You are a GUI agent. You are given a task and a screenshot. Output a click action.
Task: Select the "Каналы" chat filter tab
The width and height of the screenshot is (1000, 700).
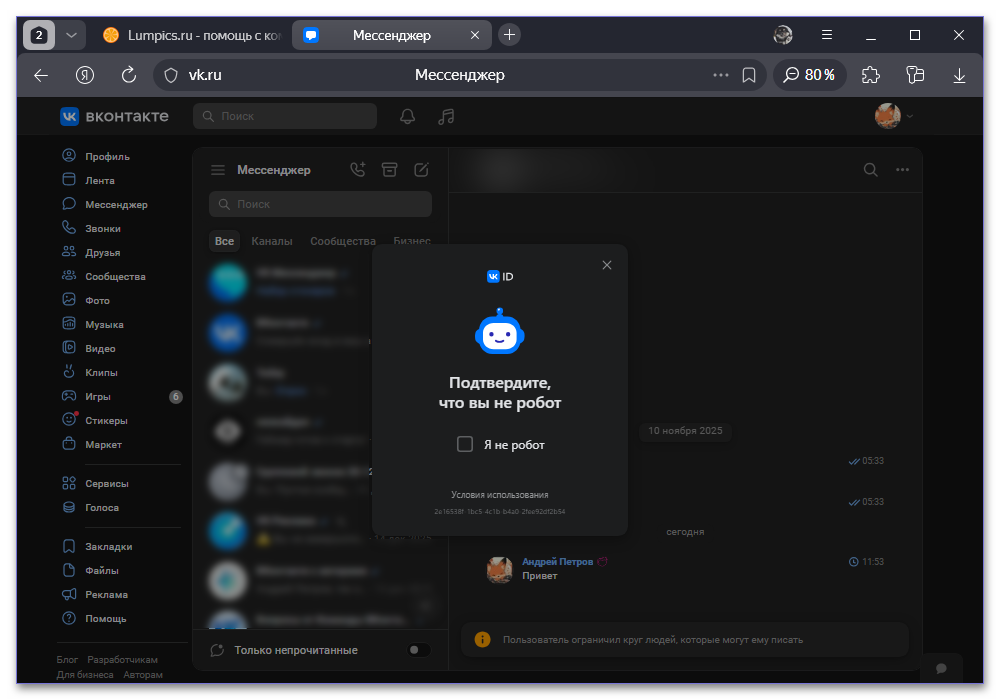tap(272, 241)
